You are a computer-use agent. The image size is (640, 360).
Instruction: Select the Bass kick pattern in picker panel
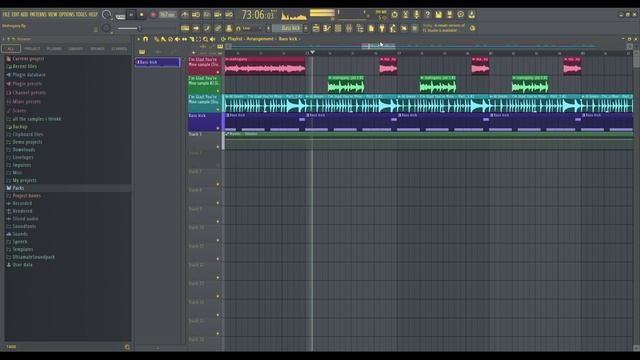click(x=158, y=62)
